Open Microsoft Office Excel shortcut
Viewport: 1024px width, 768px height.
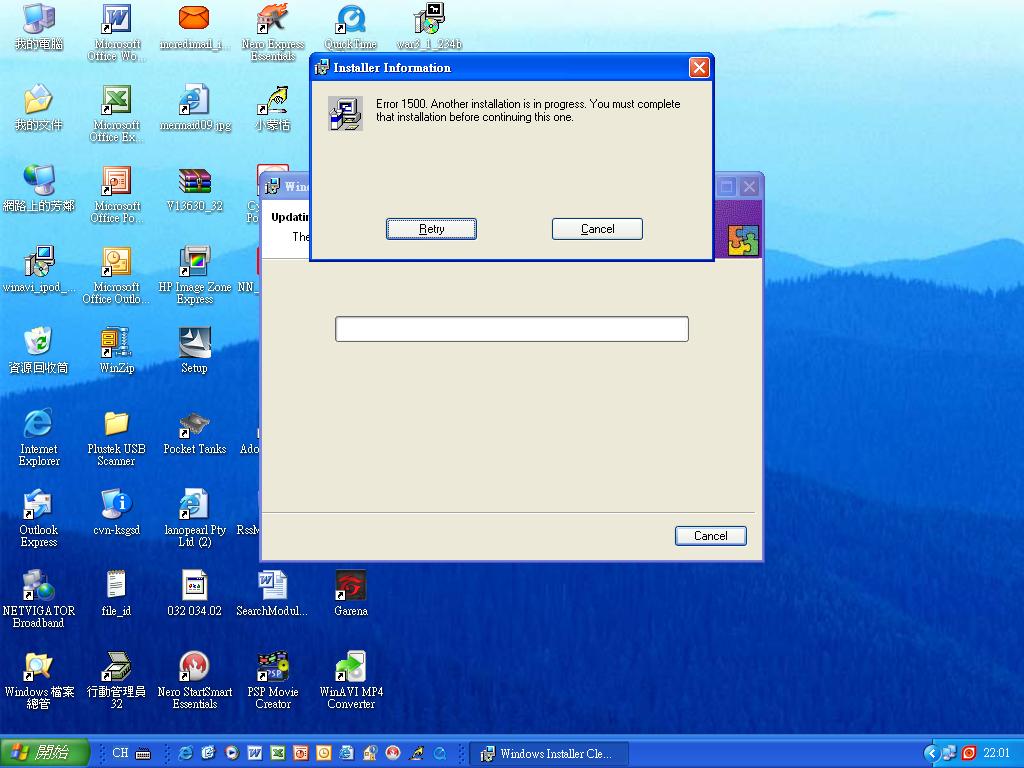pos(116,114)
